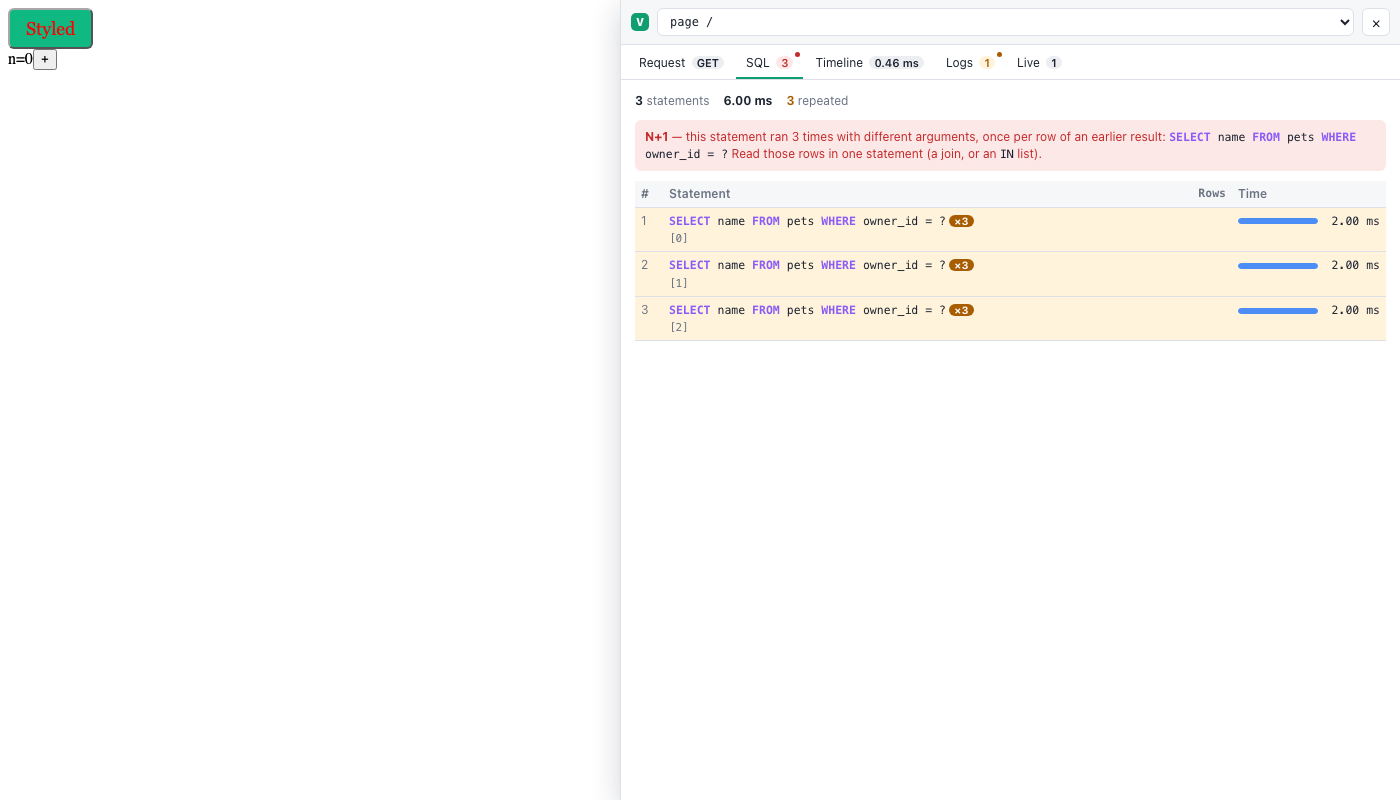Open the Logs tab
The height and width of the screenshot is (800, 1400).
point(971,63)
